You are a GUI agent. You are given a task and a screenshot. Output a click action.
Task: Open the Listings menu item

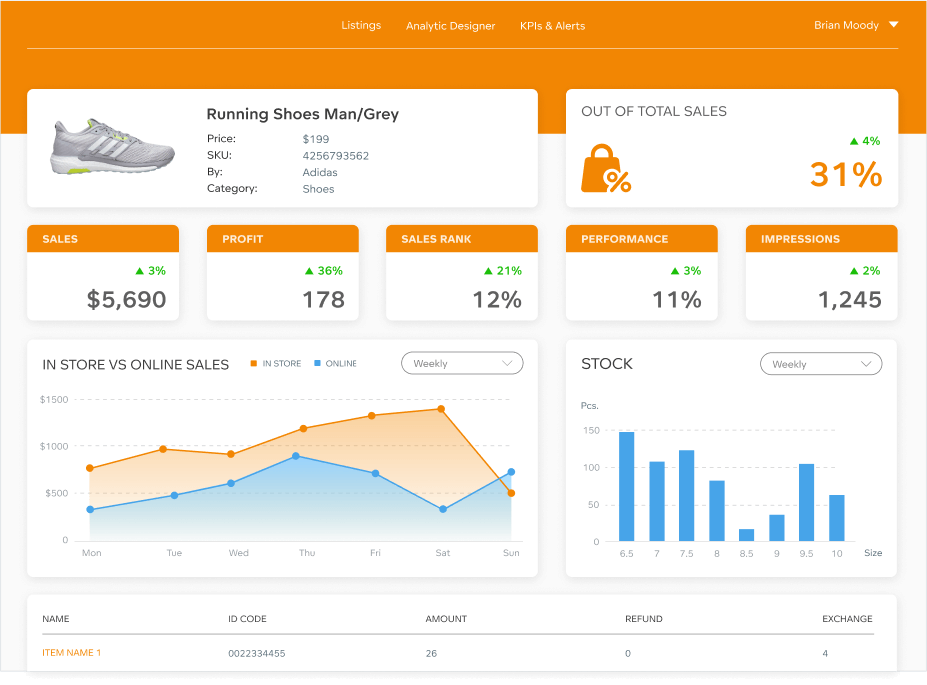(361, 26)
